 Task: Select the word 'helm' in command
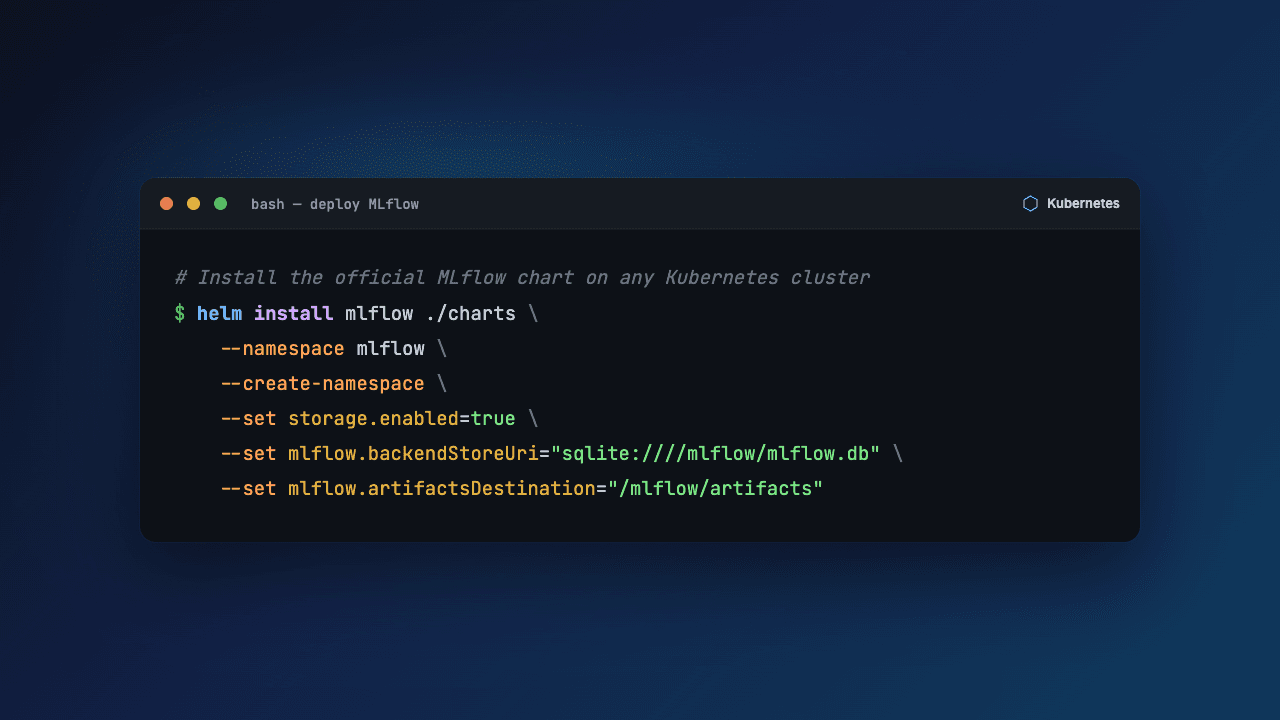219,313
